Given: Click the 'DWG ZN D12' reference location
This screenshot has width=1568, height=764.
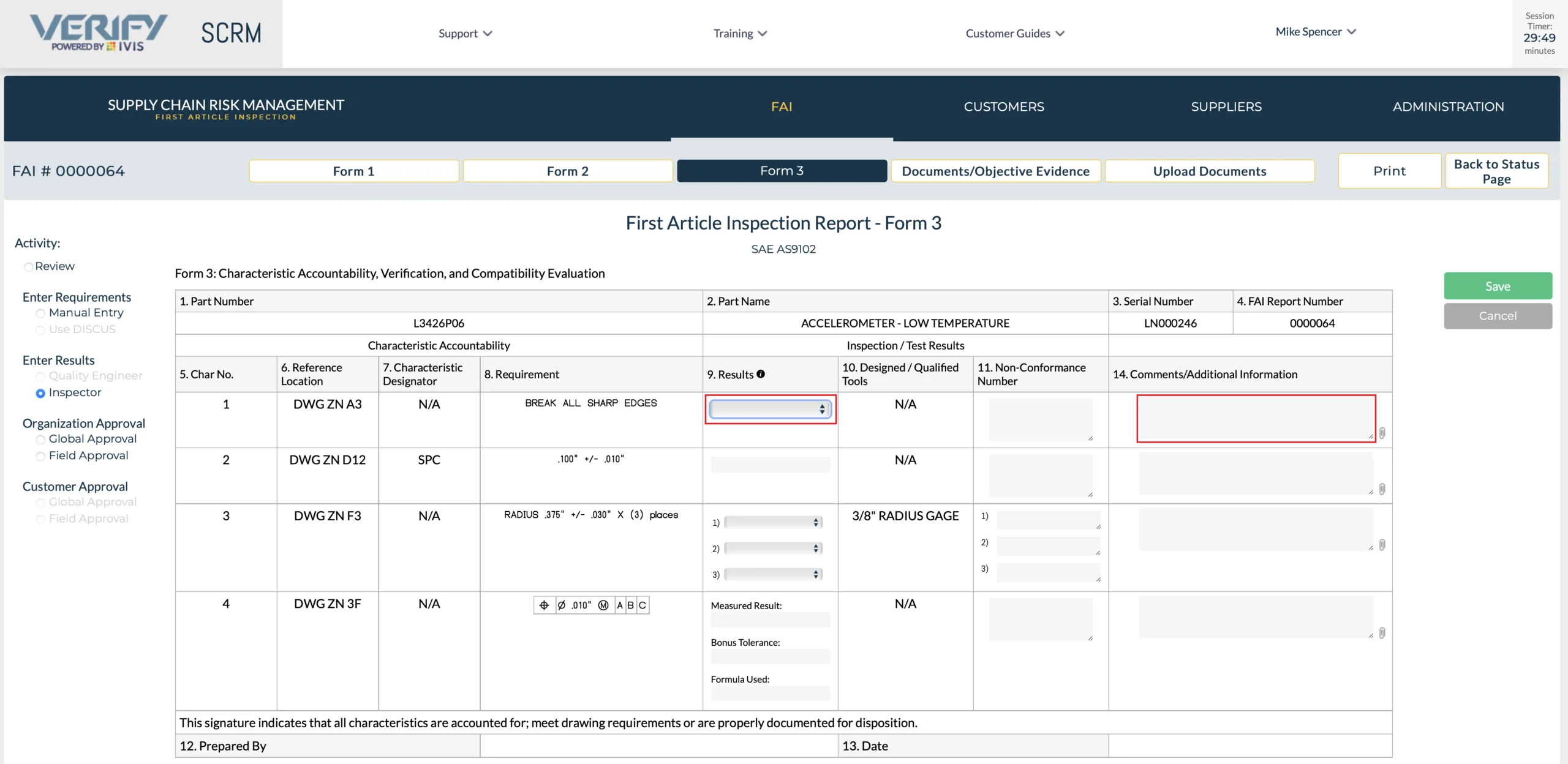Looking at the screenshot, I should coord(327,460).
